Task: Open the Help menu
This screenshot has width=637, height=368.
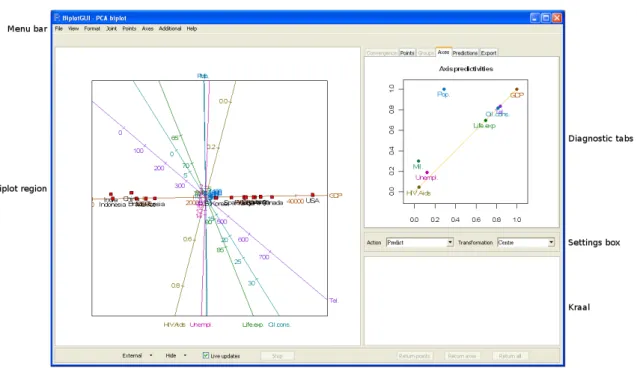Action: 192,29
